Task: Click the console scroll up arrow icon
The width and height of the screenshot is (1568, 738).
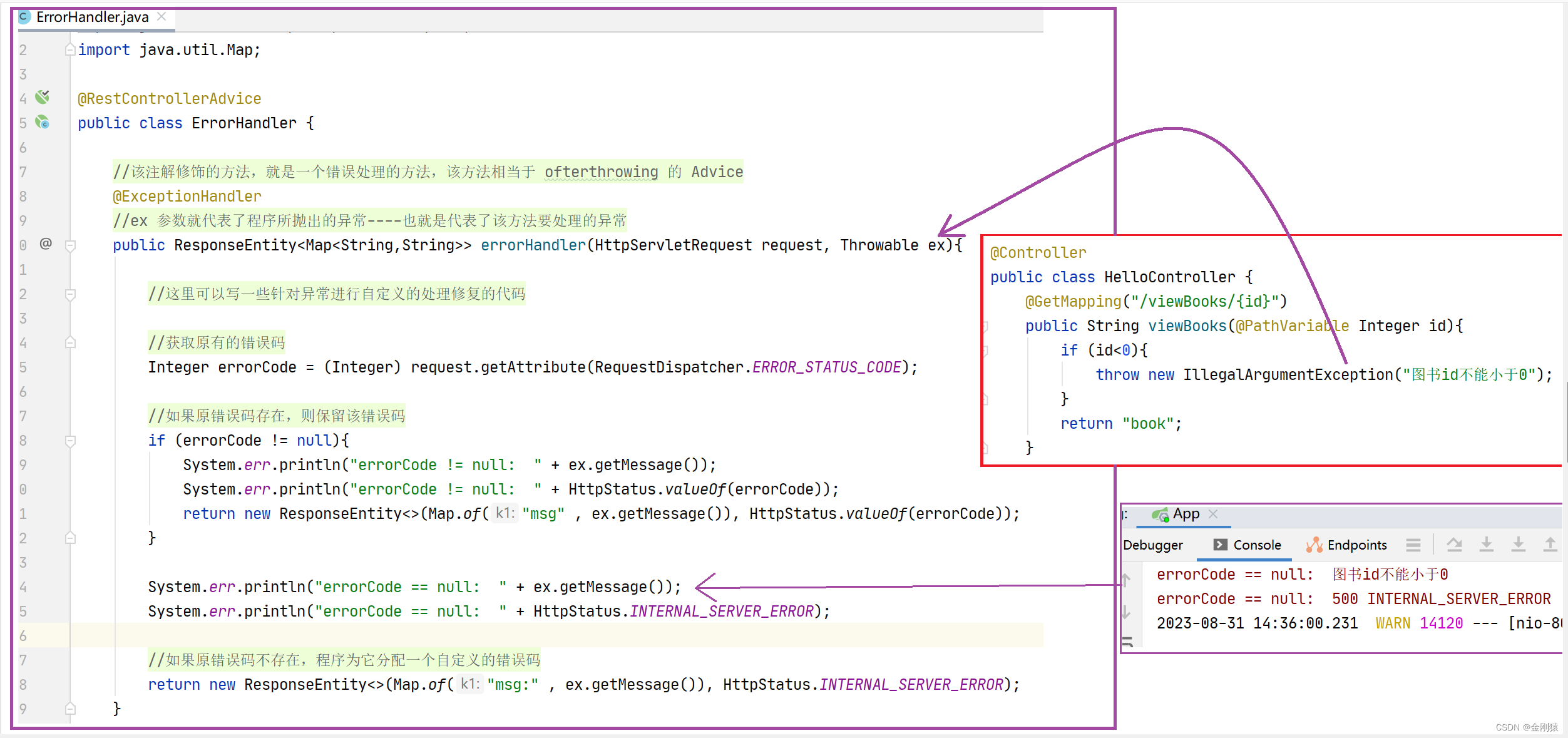Action: click(x=1127, y=580)
